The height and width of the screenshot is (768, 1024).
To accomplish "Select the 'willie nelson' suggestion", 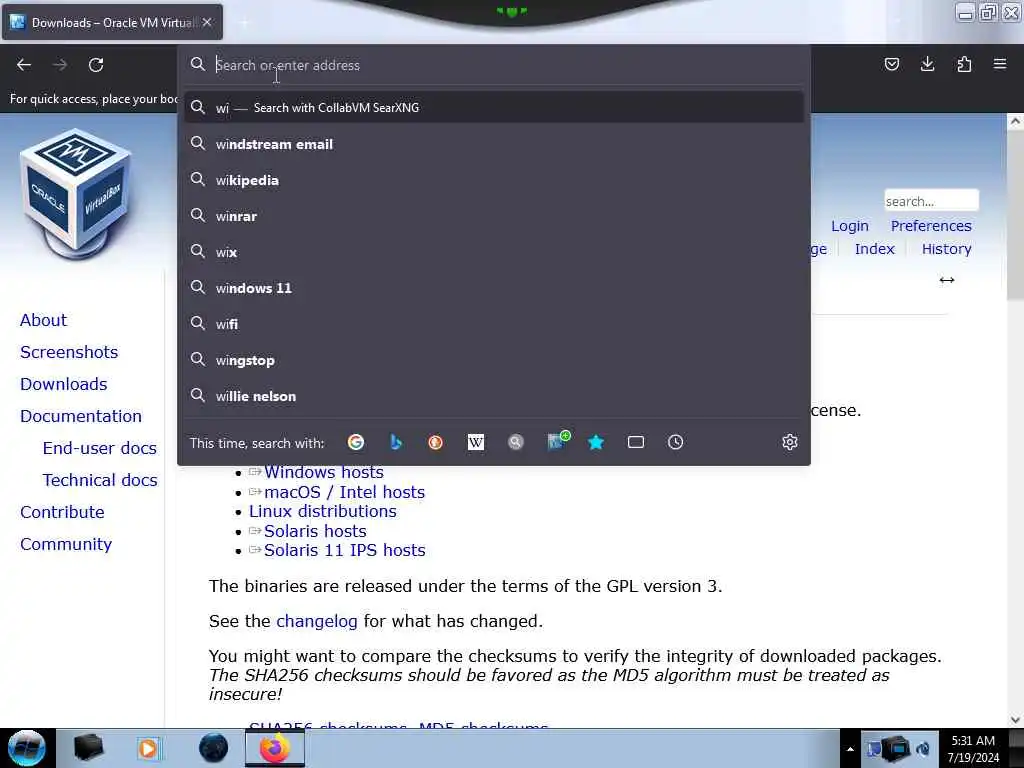I will tap(494, 396).
